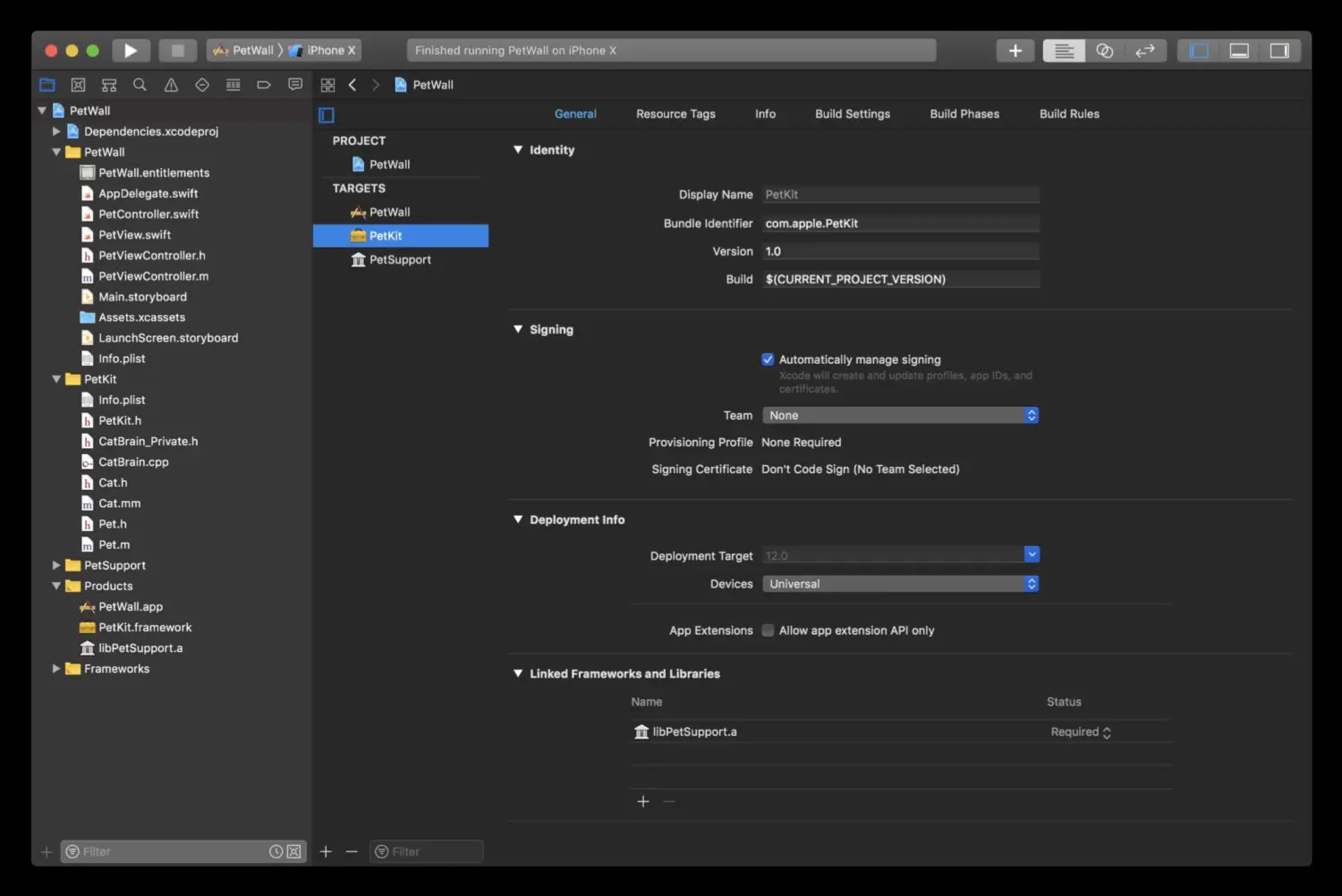Change libPetSupport.a Required status
Viewport: 1342px width, 896px height.
tap(1081, 731)
